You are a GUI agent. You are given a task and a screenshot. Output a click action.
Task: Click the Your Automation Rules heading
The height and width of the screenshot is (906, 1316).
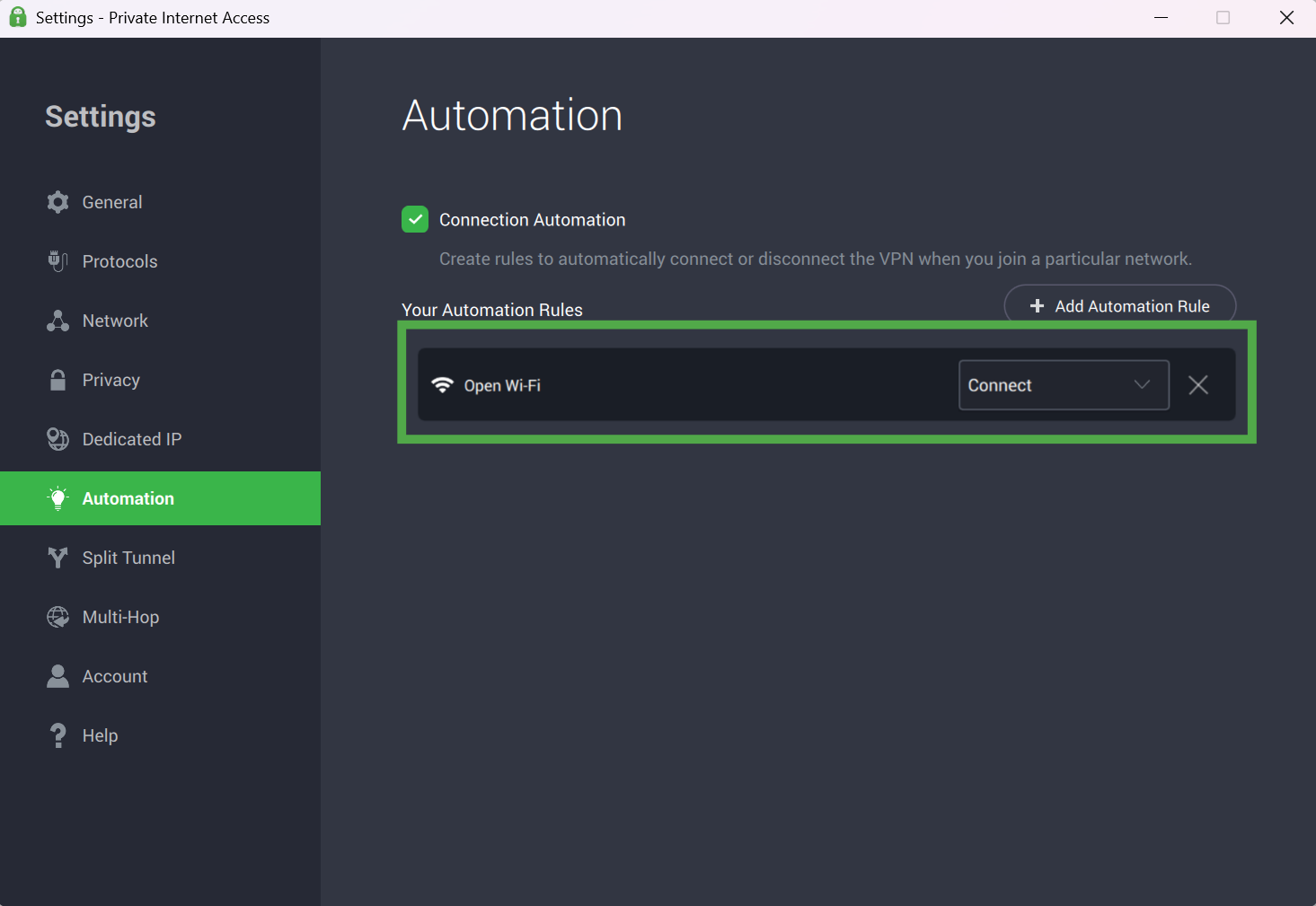pos(492,310)
